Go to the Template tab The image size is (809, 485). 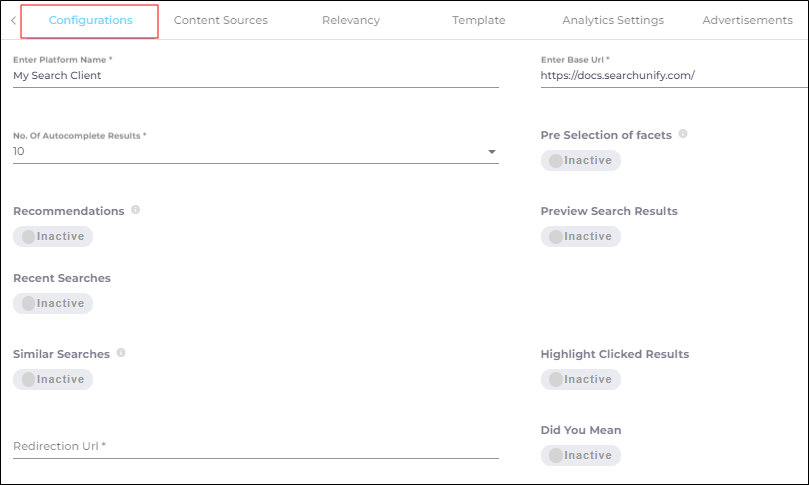pyautogui.click(x=478, y=21)
